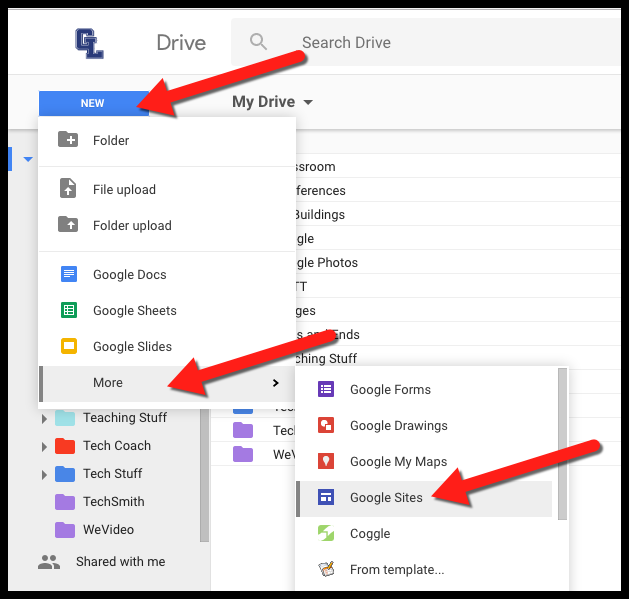This screenshot has width=629, height=599.
Task: Expand the Tech Stuff tree folder
Action: coord(44,475)
